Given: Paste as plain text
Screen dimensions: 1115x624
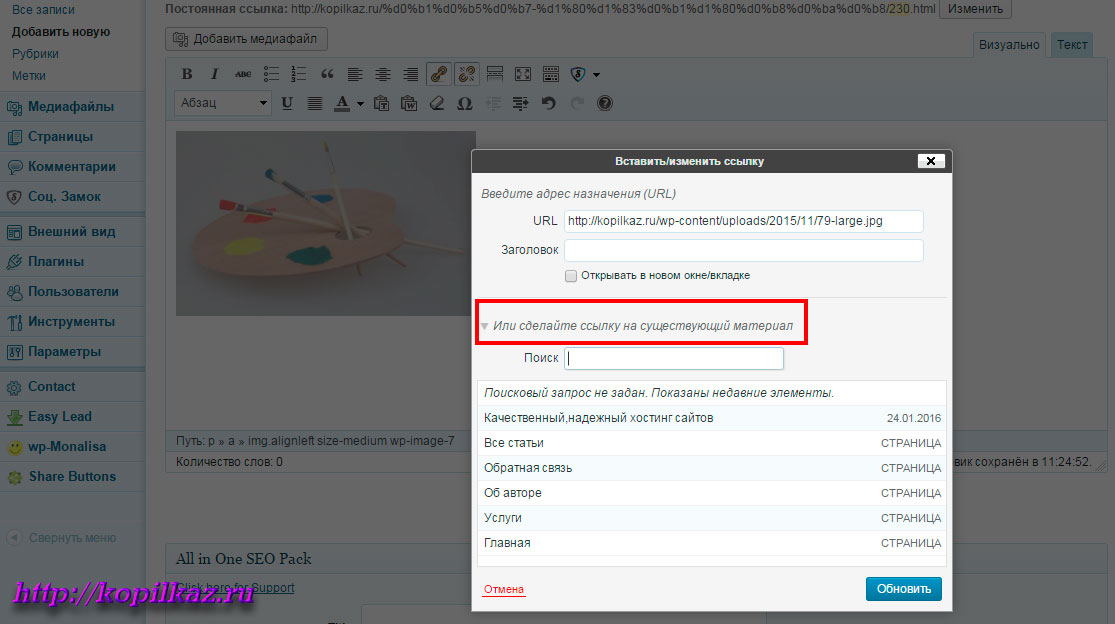Looking at the screenshot, I should [x=381, y=103].
